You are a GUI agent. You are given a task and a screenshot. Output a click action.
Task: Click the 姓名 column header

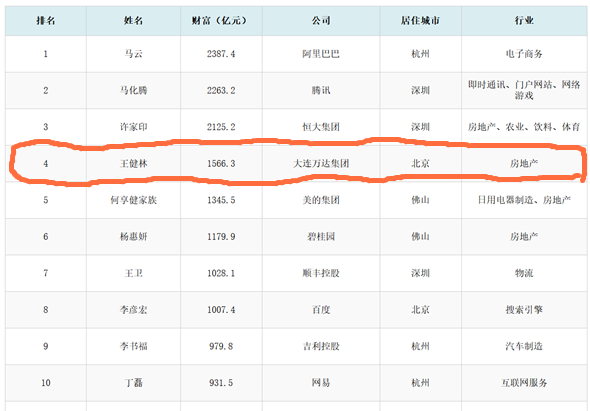[133, 20]
